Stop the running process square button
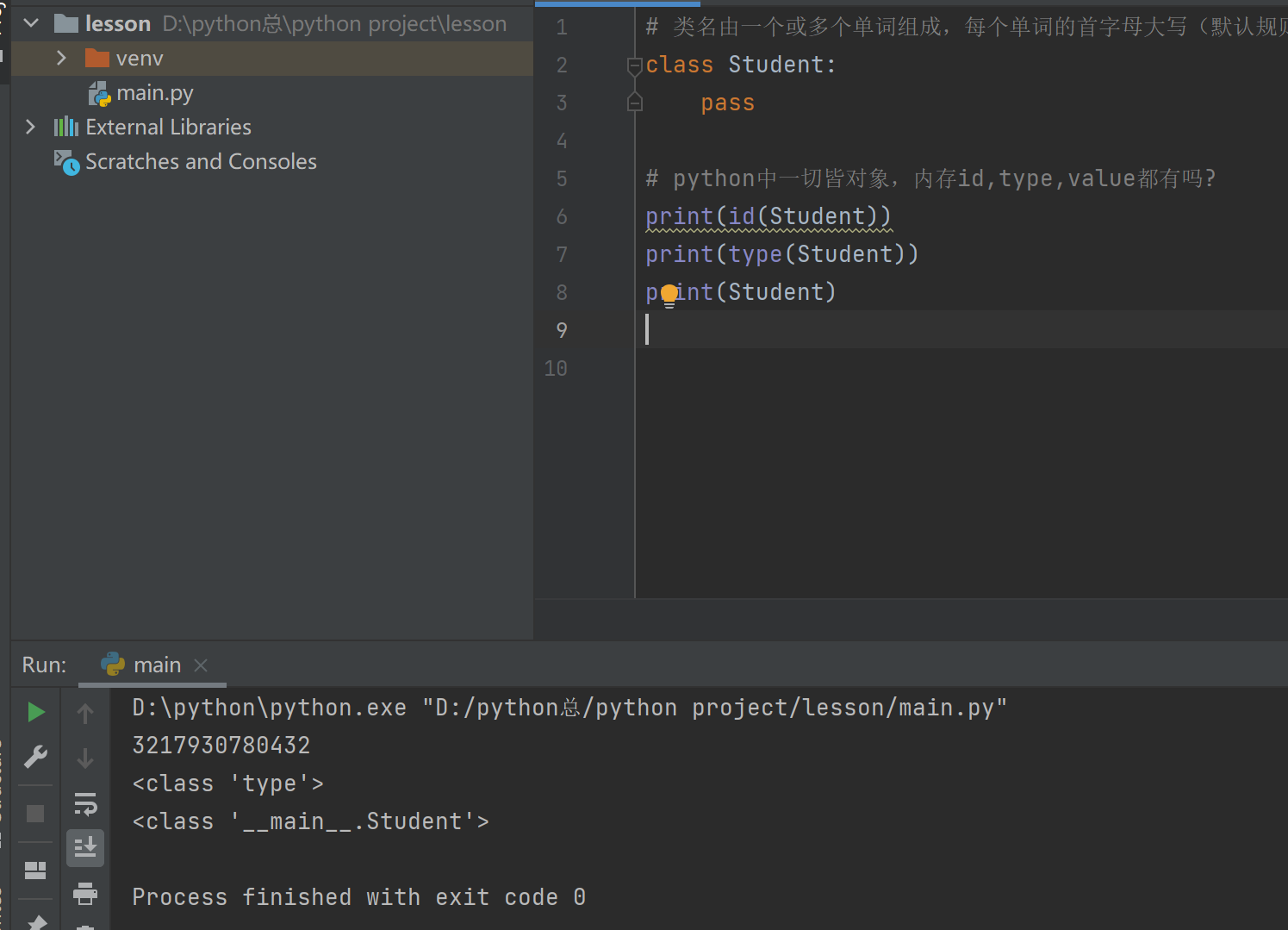 pos(35,814)
